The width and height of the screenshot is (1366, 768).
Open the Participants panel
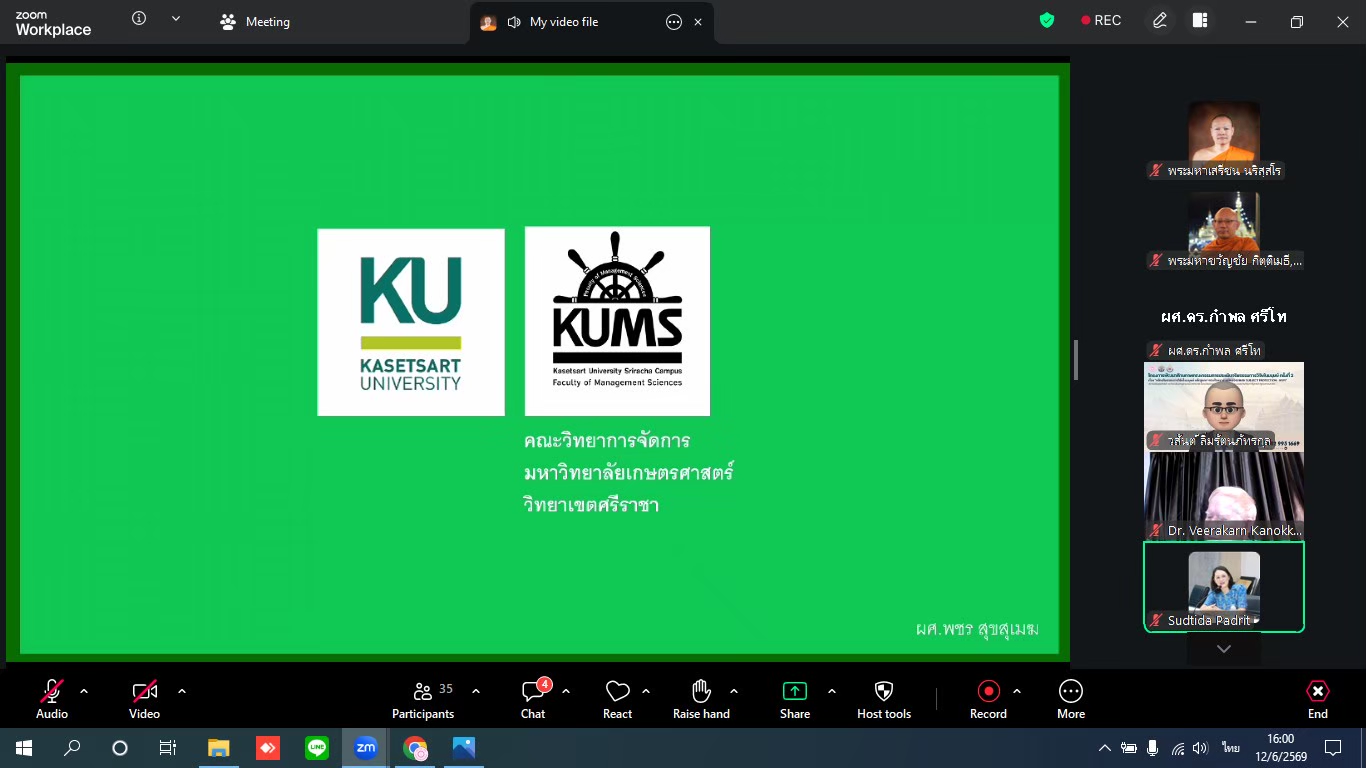(x=423, y=699)
